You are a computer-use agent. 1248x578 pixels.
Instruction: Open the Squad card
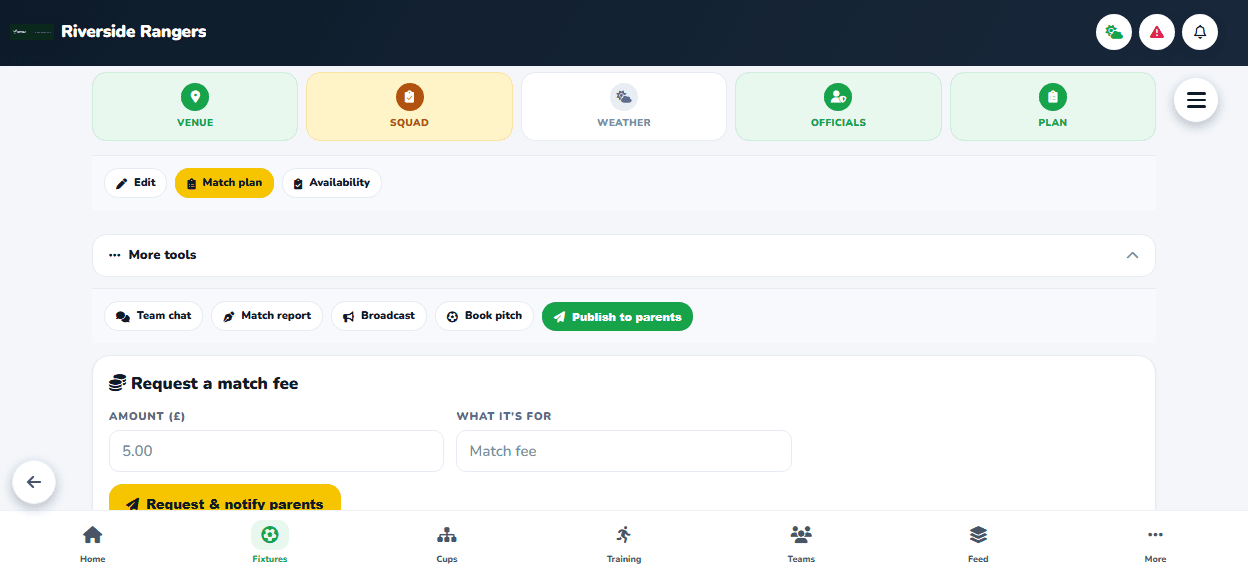pos(409,106)
